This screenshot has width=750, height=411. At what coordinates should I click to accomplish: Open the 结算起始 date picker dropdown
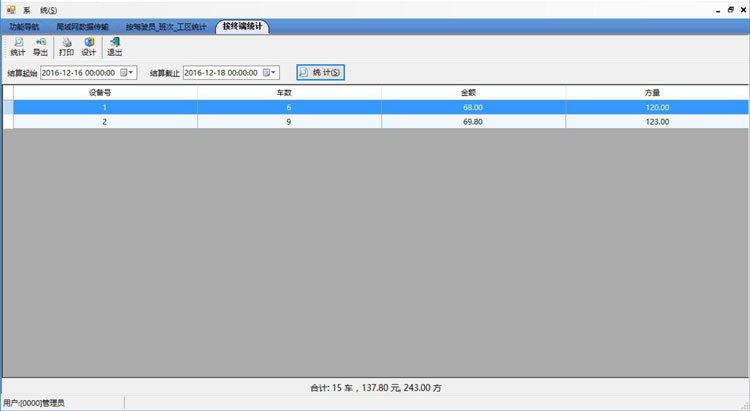click(128, 73)
